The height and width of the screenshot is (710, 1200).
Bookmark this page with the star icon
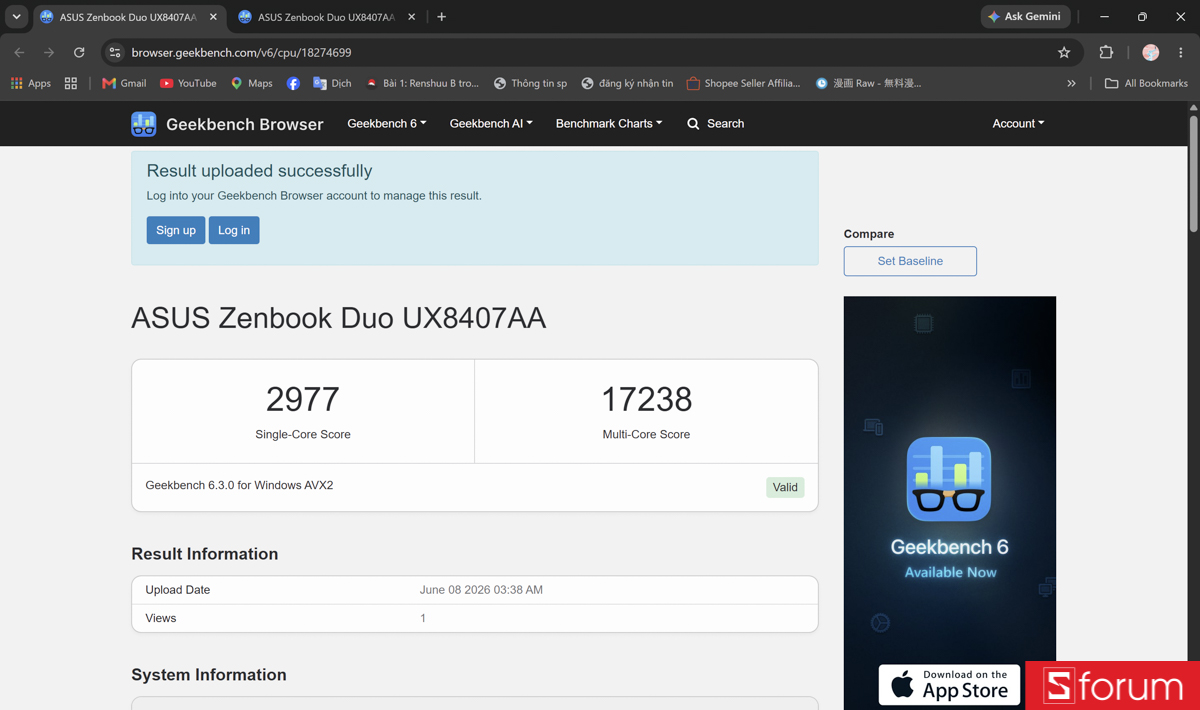click(x=1064, y=52)
